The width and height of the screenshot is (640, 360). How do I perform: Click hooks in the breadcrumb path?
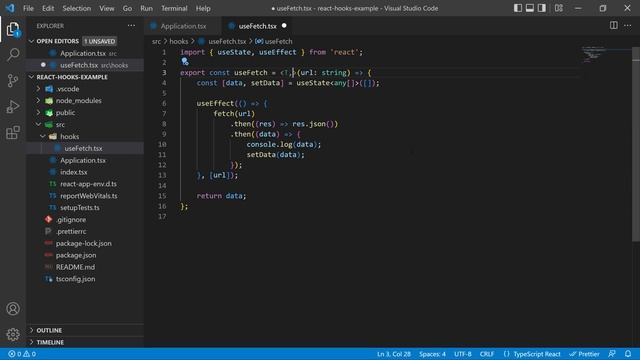click(178, 41)
